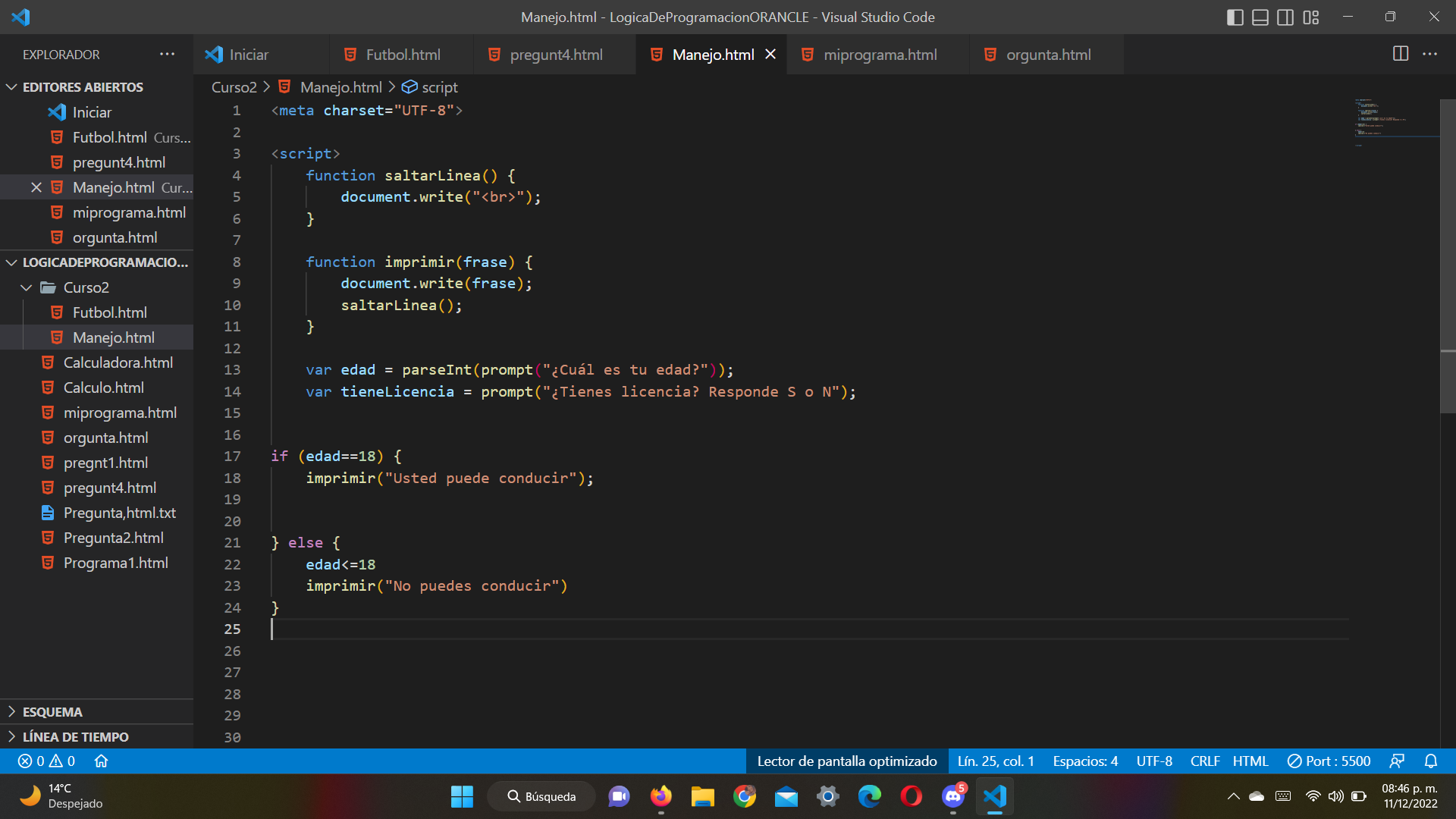
Task: Click Lector de pantalla optimizado status
Action: pyautogui.click(x=847, y=761)
